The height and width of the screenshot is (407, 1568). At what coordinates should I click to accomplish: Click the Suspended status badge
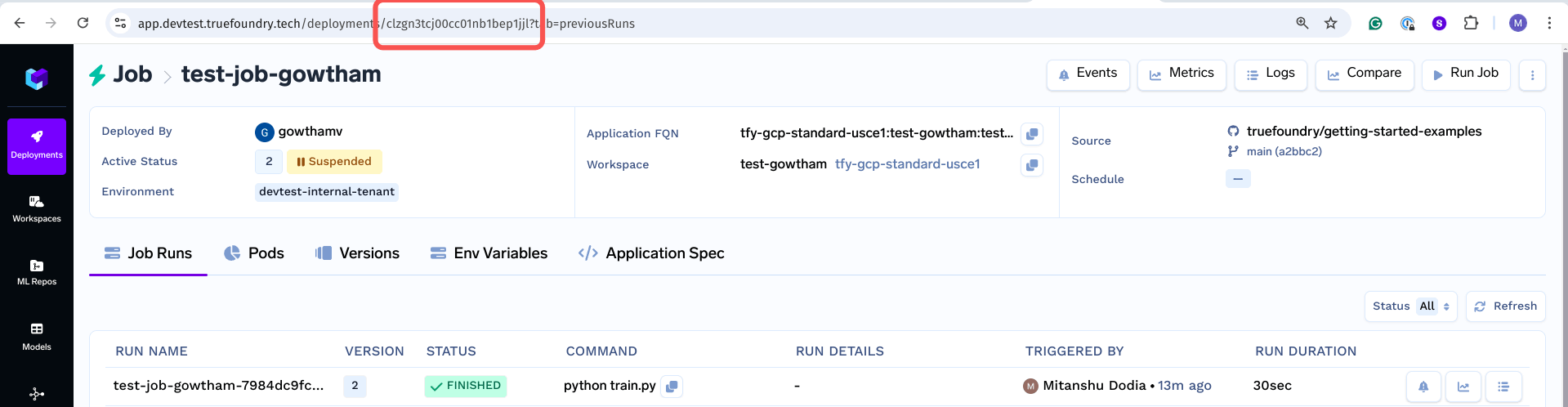click(334, 162)
